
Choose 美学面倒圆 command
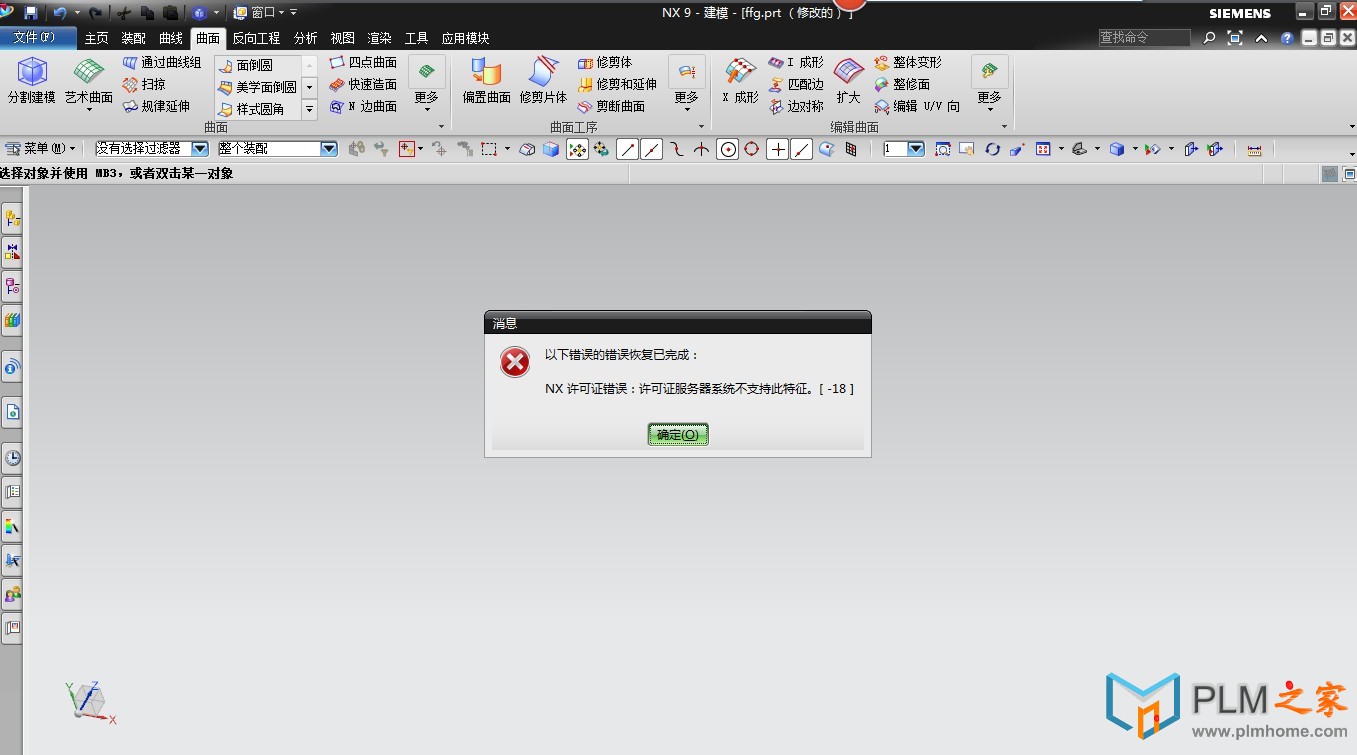[257, 87]
